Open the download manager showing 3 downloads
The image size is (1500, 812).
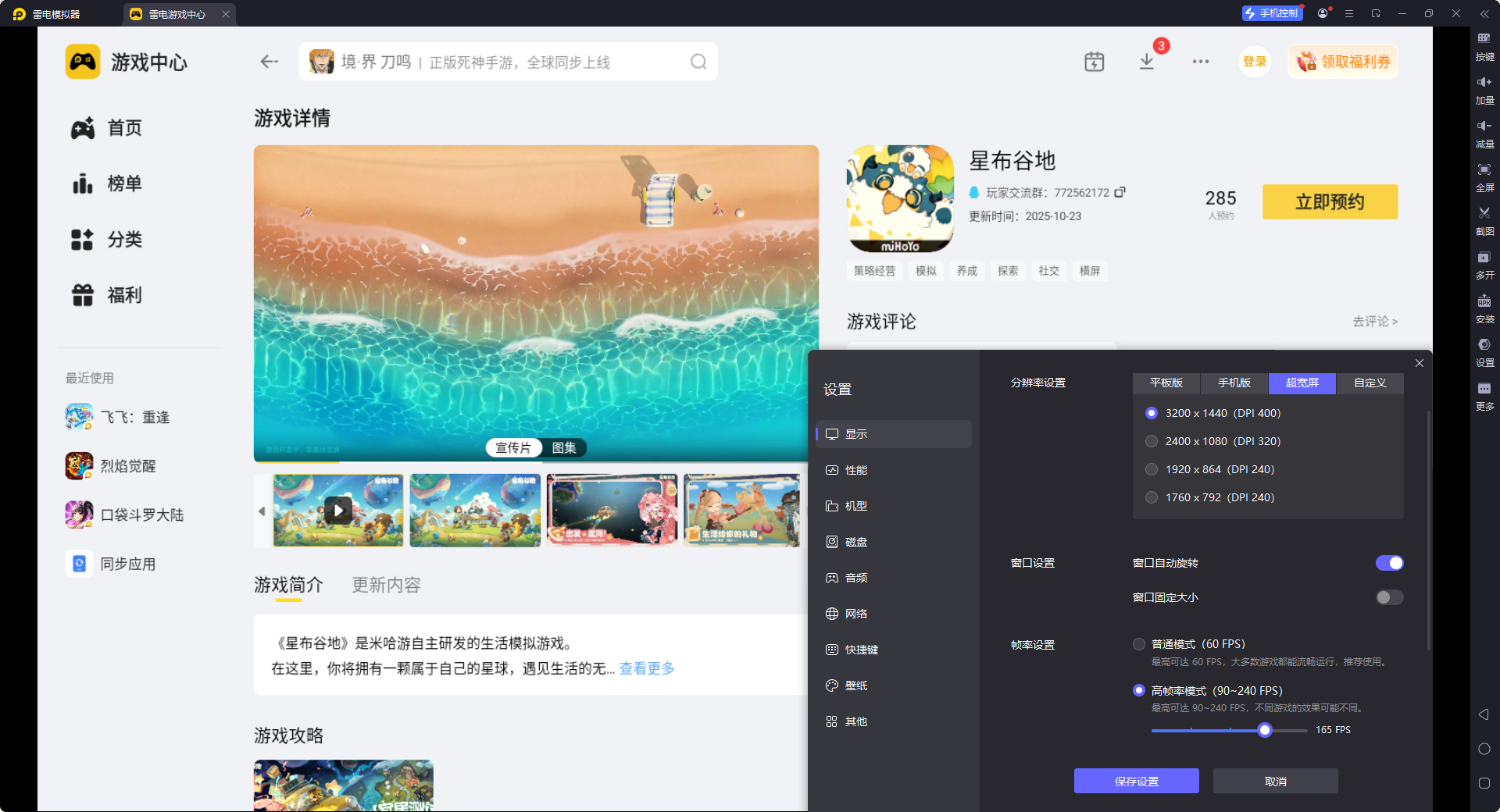1147,61
